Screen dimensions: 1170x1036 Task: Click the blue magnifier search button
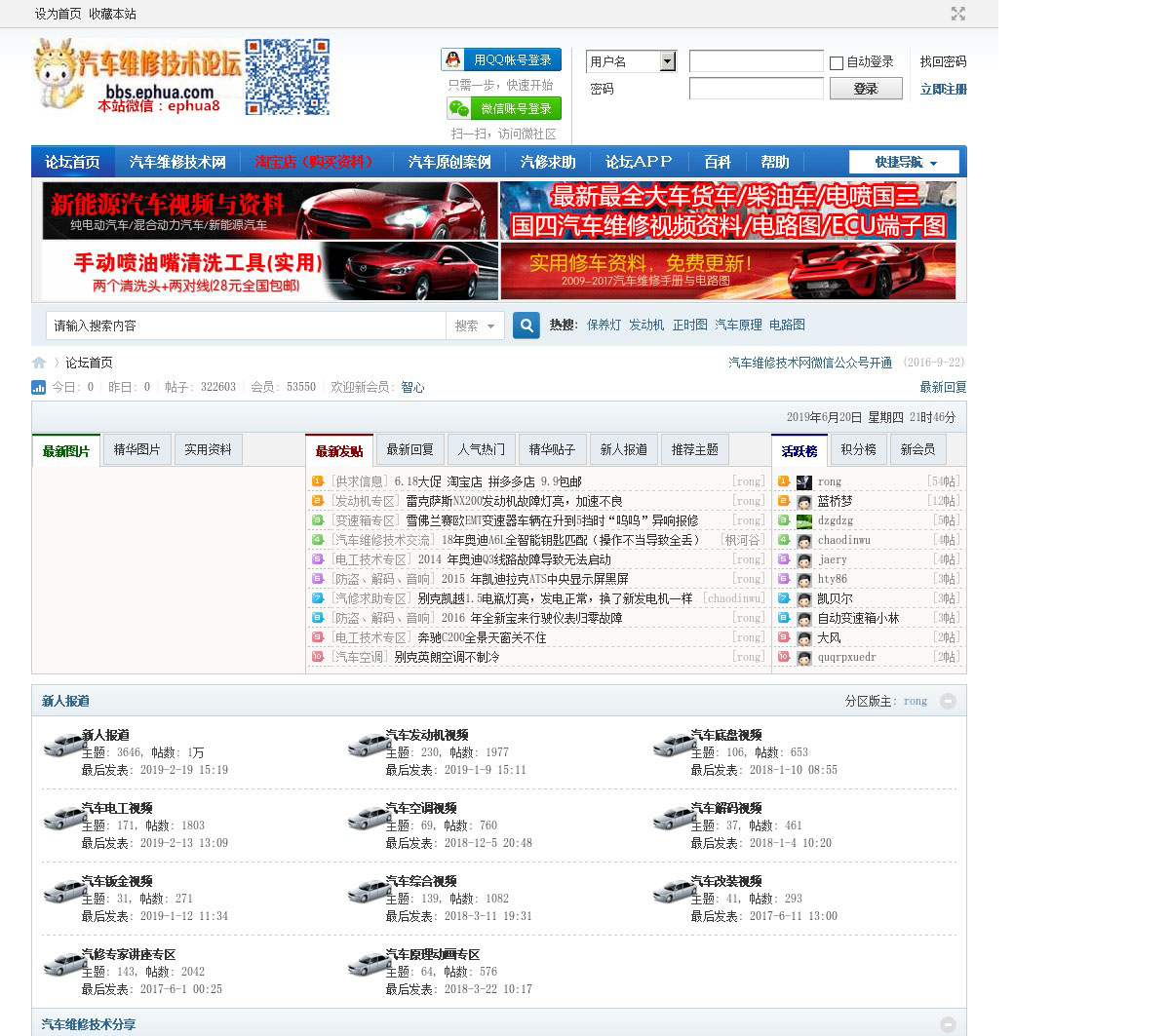[526, 326]
